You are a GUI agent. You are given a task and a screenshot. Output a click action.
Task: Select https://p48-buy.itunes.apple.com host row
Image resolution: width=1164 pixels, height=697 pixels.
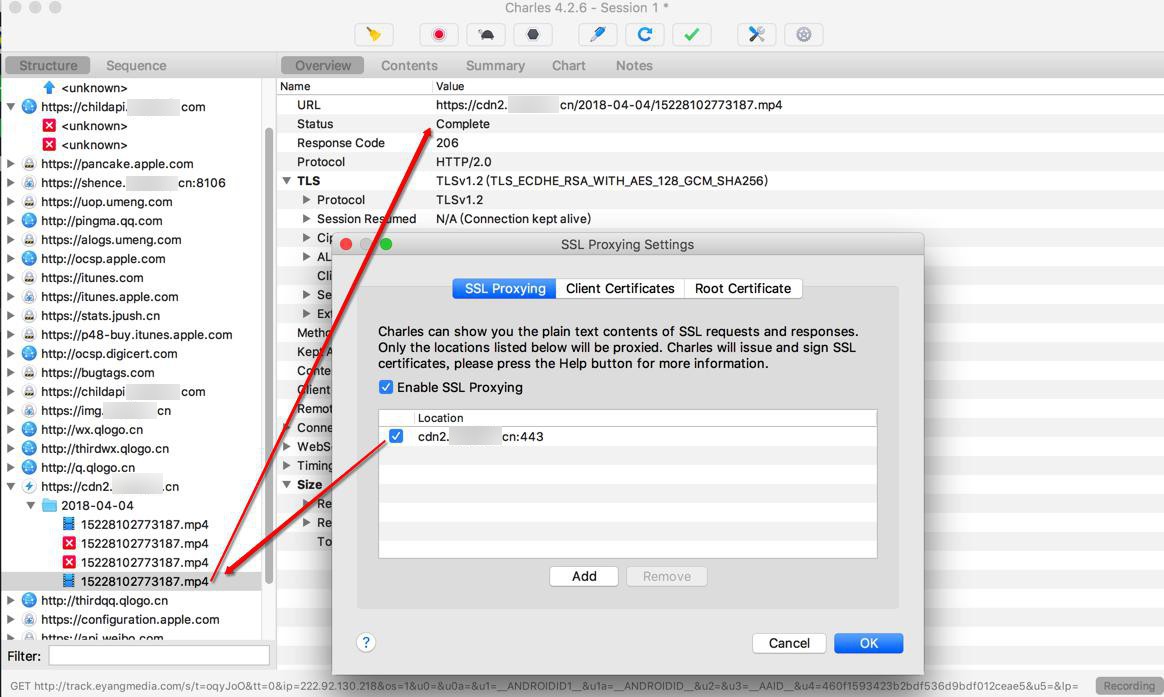(x=137, y=335)
